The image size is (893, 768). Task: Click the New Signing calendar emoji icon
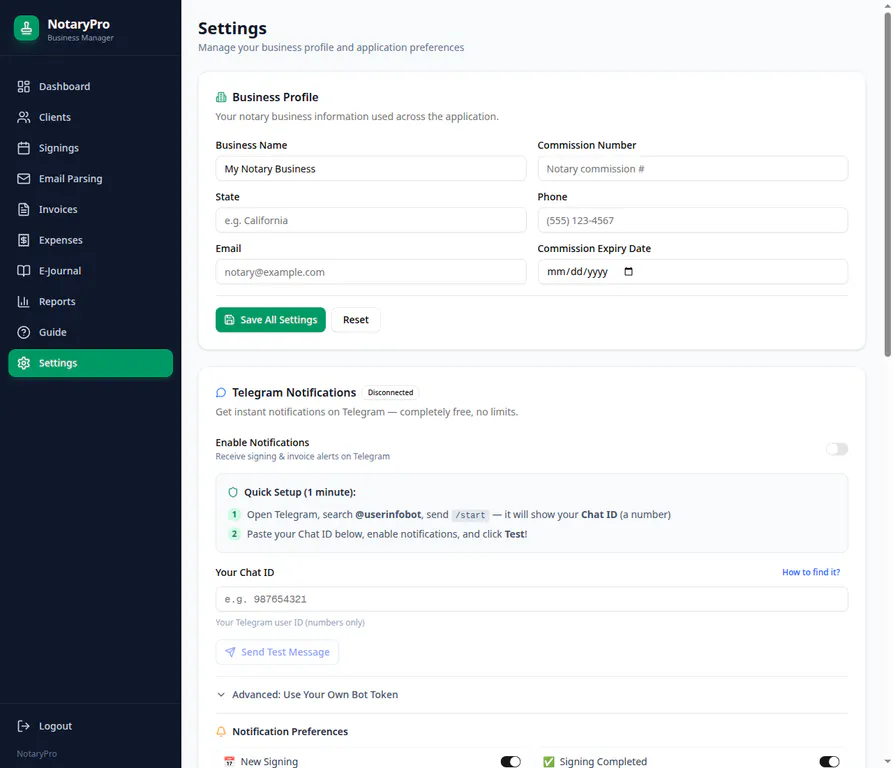[x=229, y=761]
